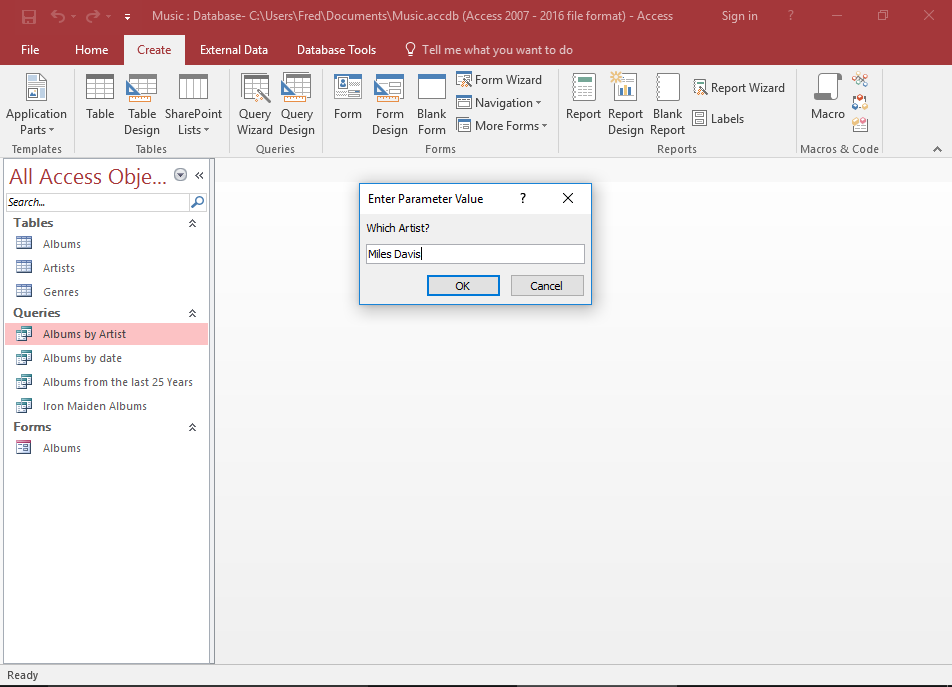Create a new Report
The height and width of the screenshot is (687, 952).
click(x=583, y=97)
